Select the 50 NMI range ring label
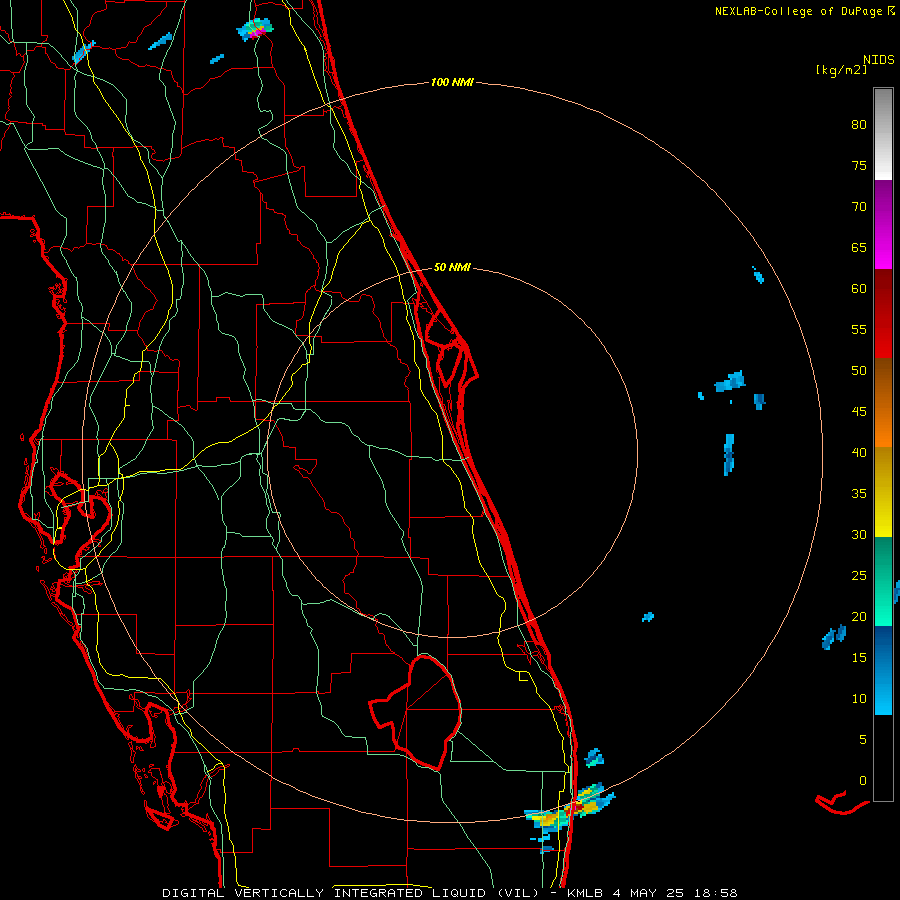Screen dimensions: 900x900 point(452,267)
